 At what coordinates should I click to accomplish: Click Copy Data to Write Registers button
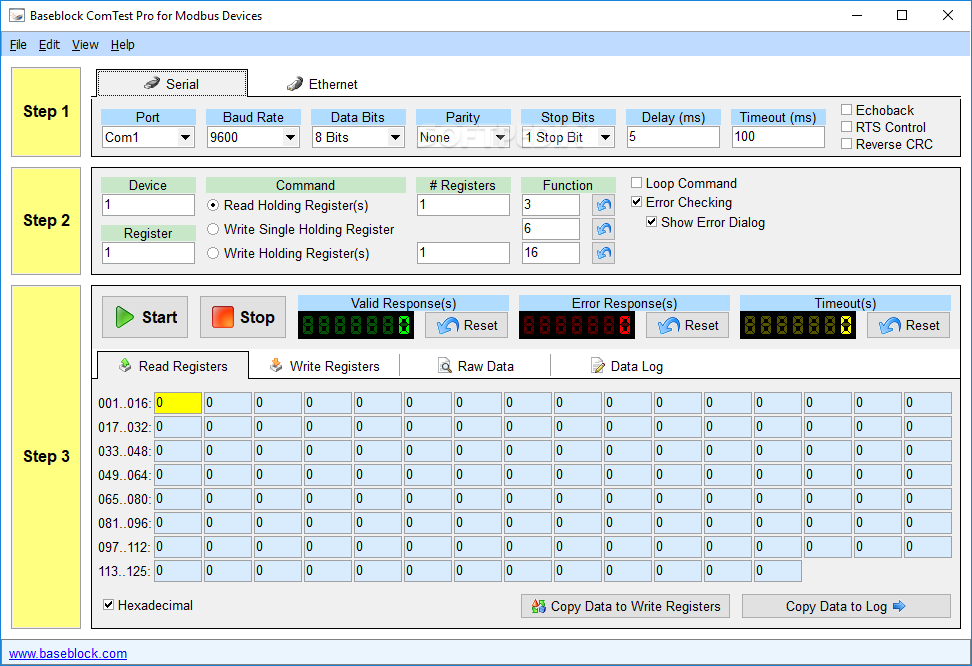click(x=625, y=606)
